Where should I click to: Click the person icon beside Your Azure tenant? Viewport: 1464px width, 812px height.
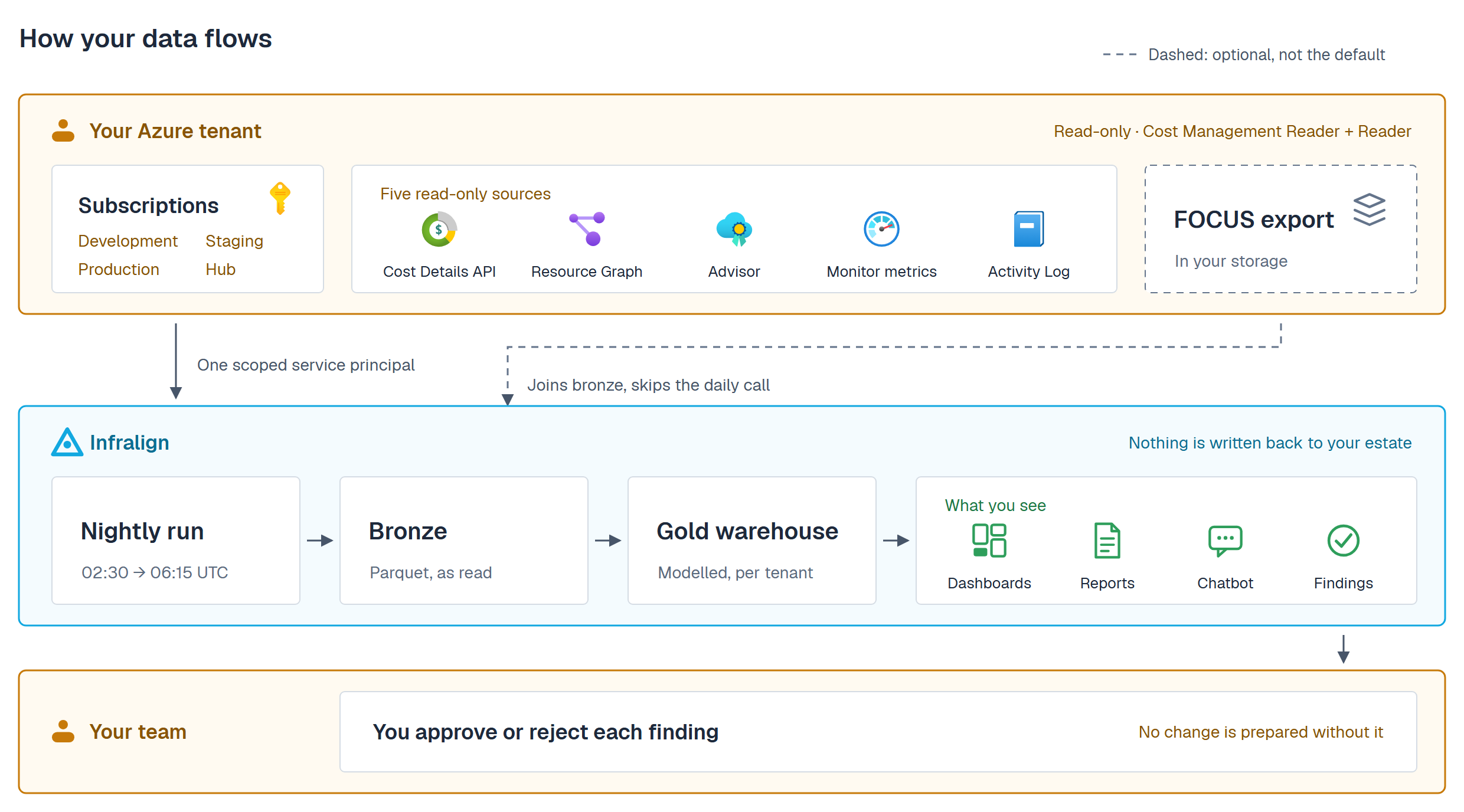pyautogui.click(x=63, y=130)
